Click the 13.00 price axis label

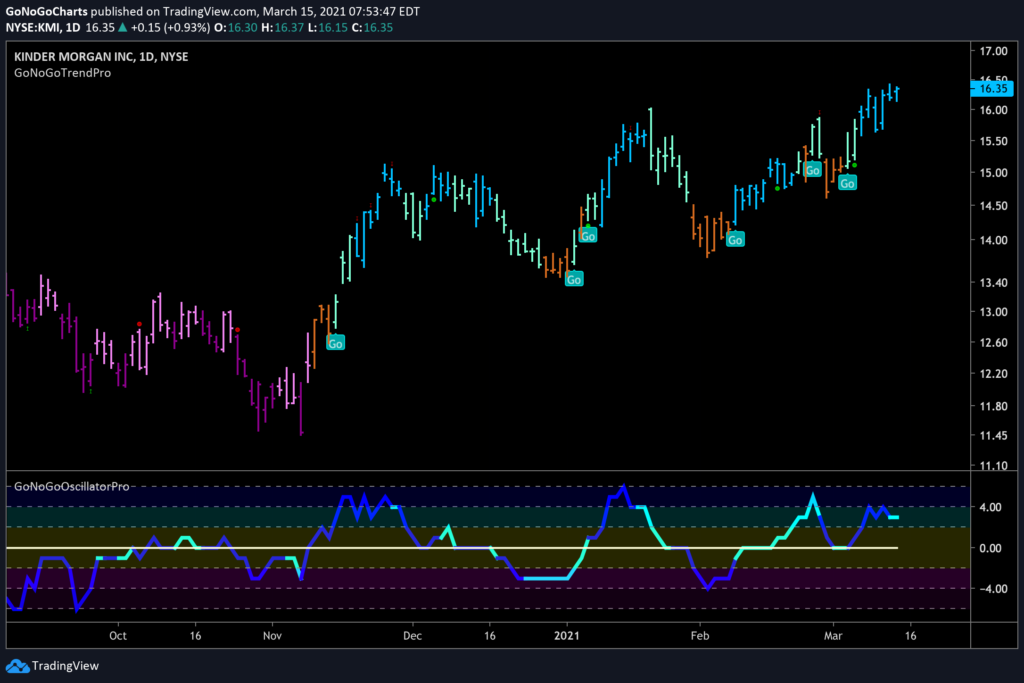993,312
